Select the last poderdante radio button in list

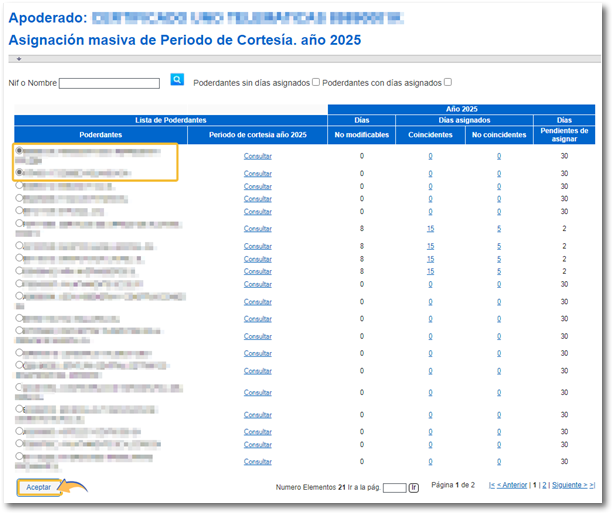[19, 456]
